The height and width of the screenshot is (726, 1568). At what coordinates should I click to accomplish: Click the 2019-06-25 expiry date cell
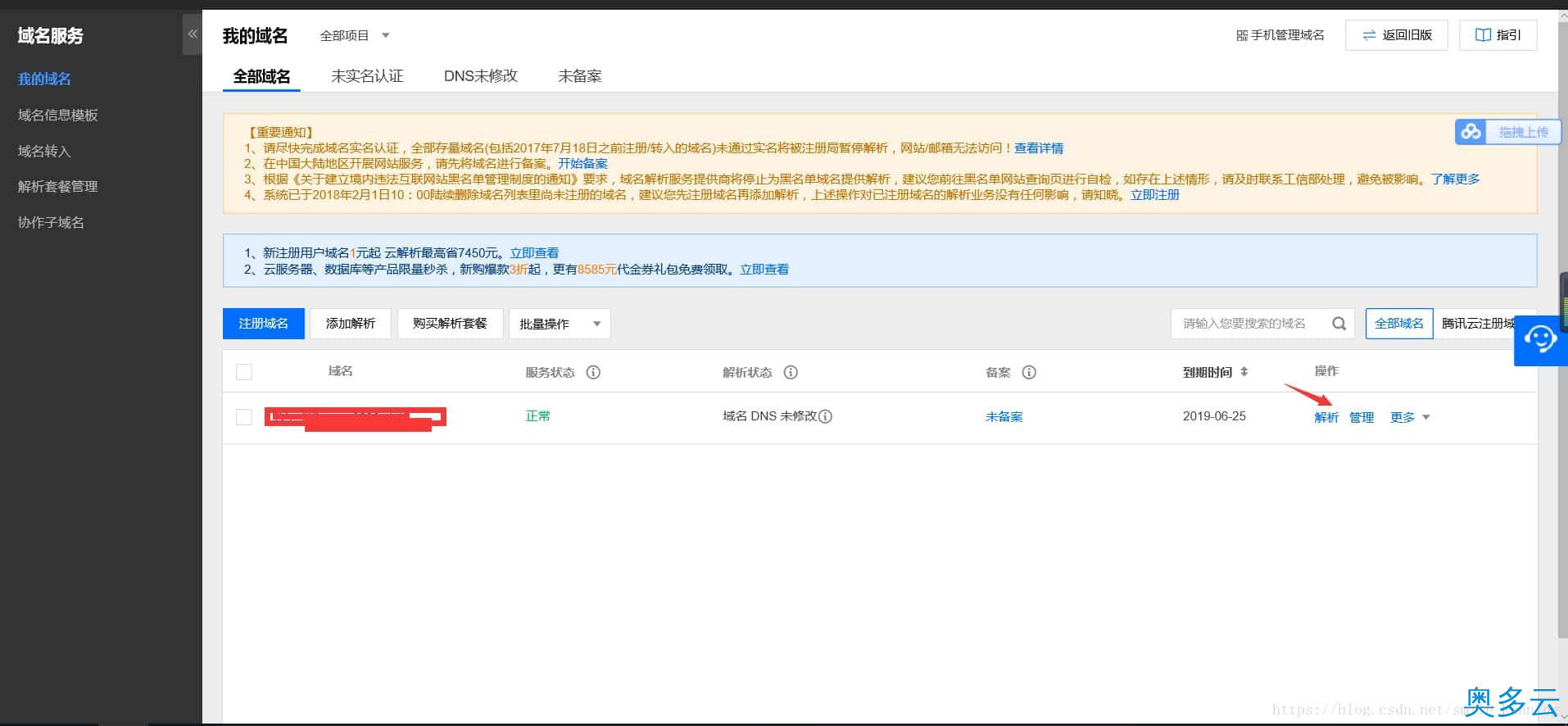pyautogui.click(x=1214, y=416)
